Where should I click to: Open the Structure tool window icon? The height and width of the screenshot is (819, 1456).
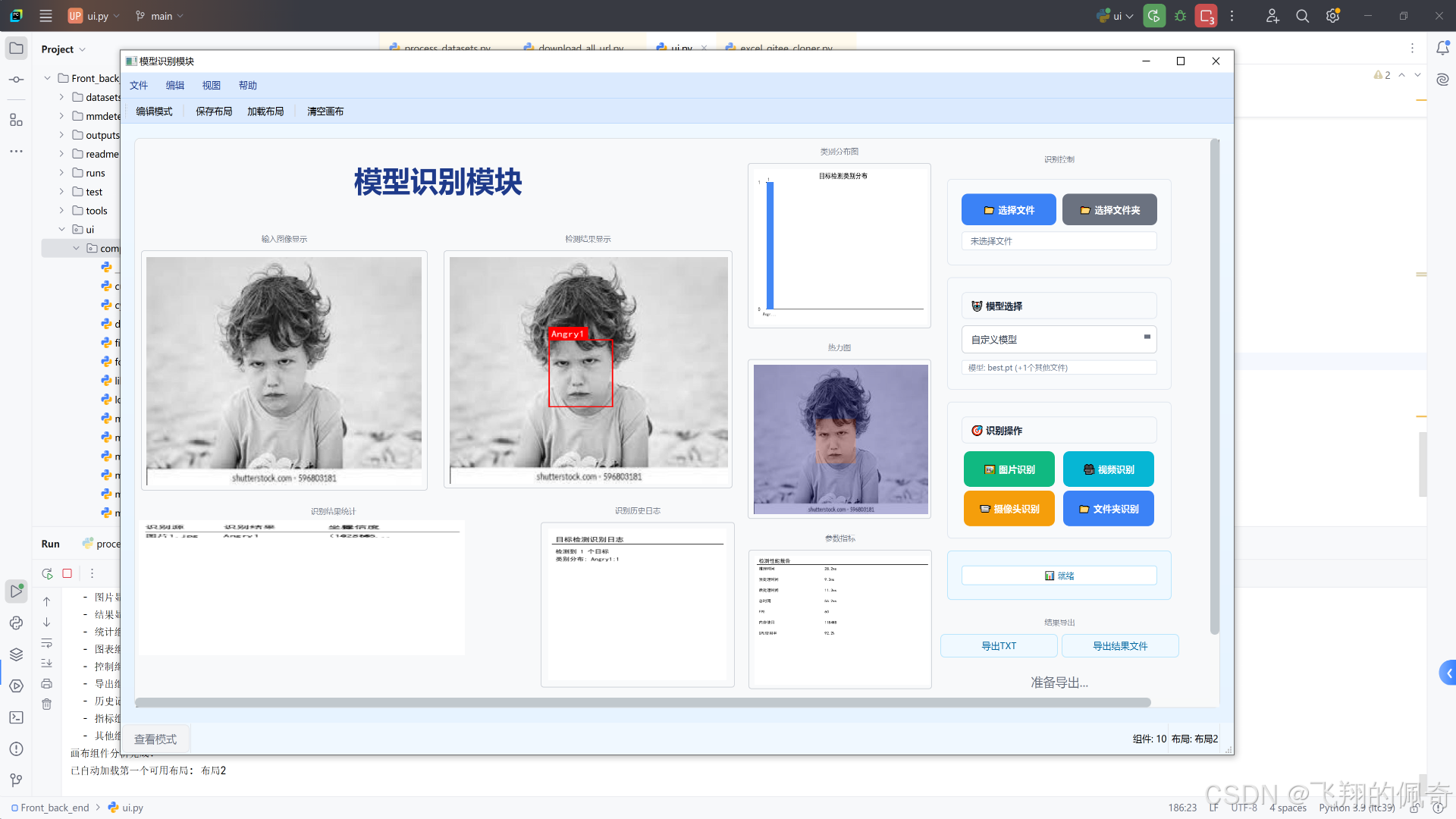tap(16, 120)
